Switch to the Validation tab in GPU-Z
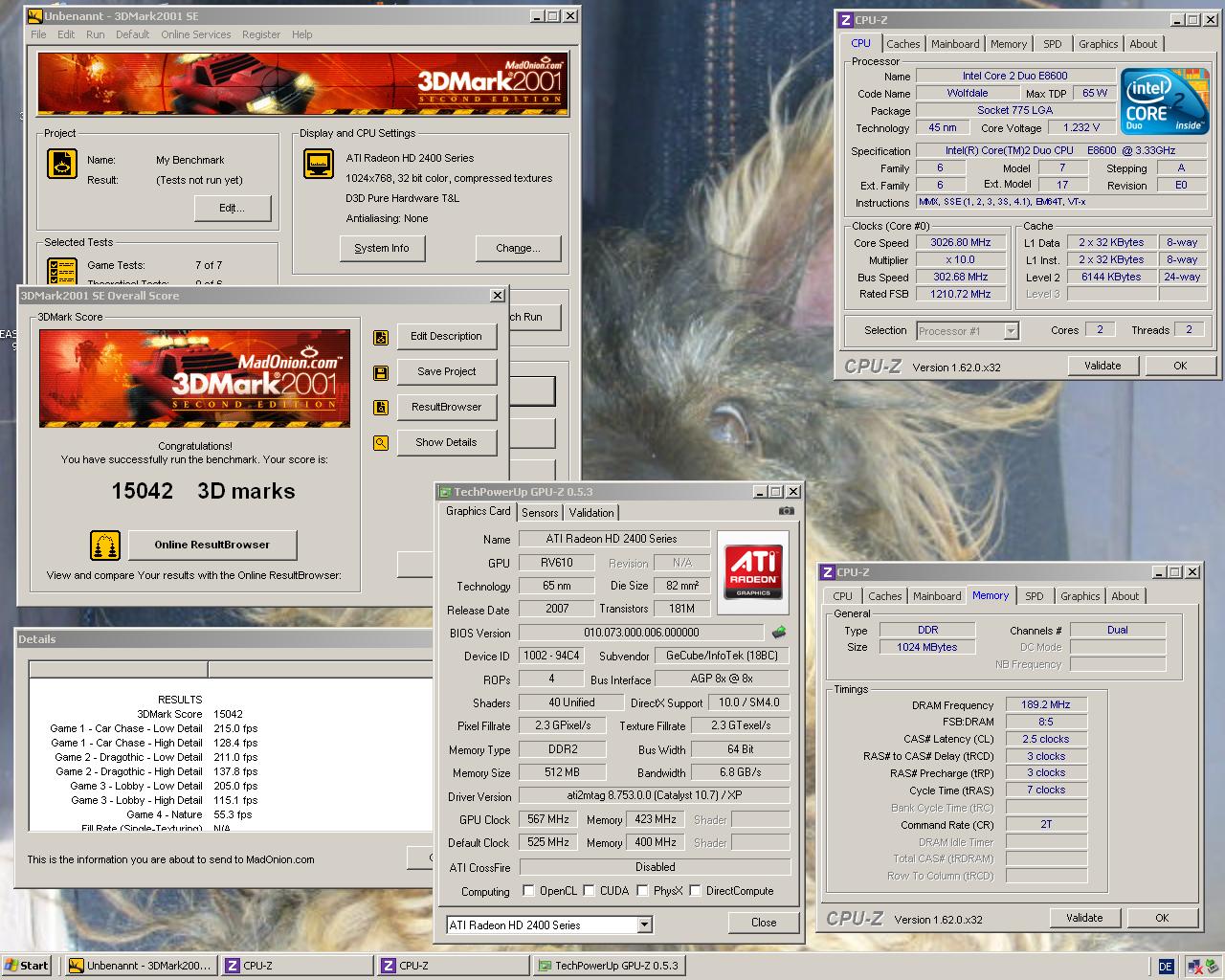1225x980 pixels. pyautogui.click(x=591, y=513)
